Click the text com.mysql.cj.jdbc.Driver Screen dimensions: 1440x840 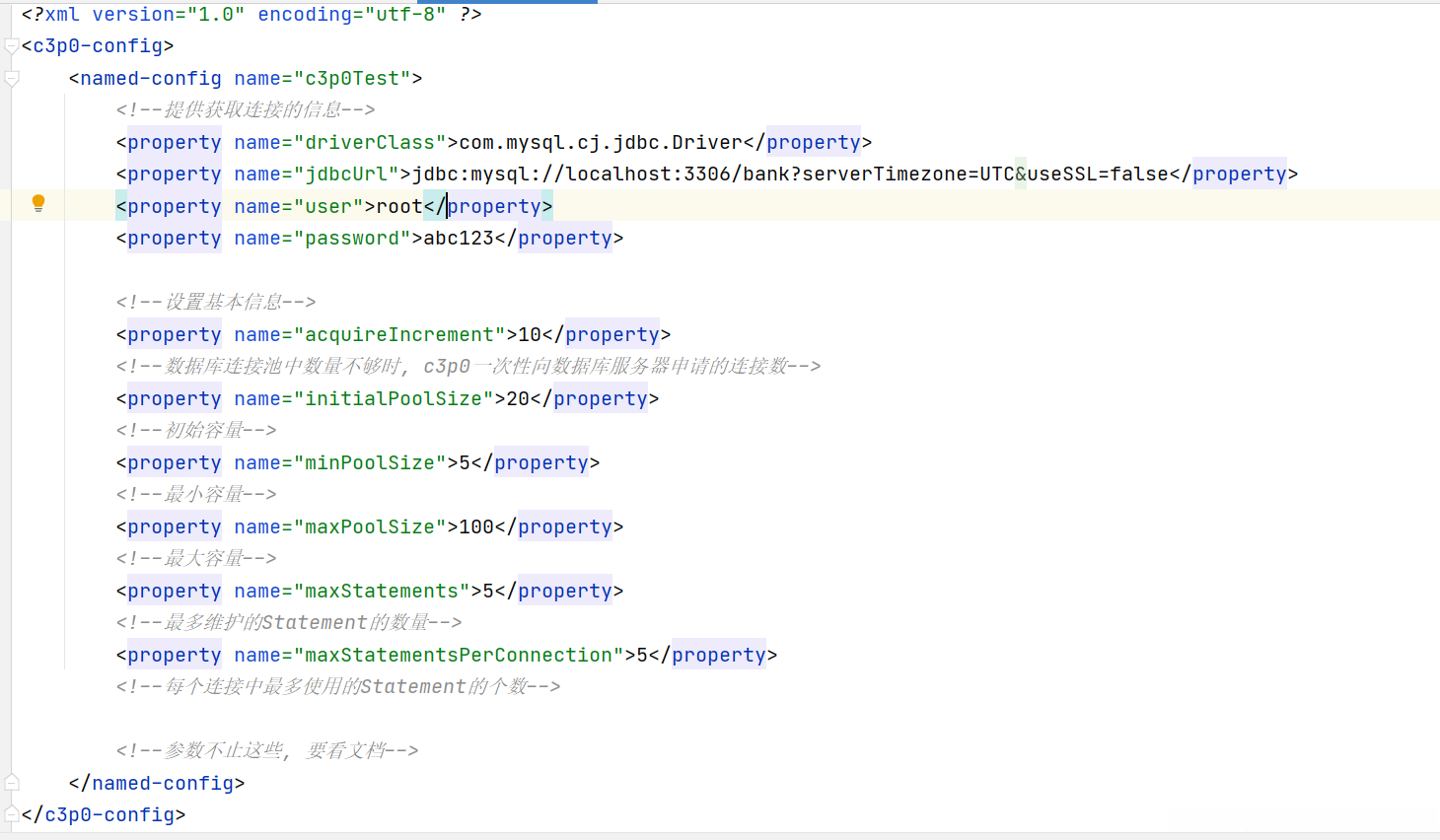[601, 143]
